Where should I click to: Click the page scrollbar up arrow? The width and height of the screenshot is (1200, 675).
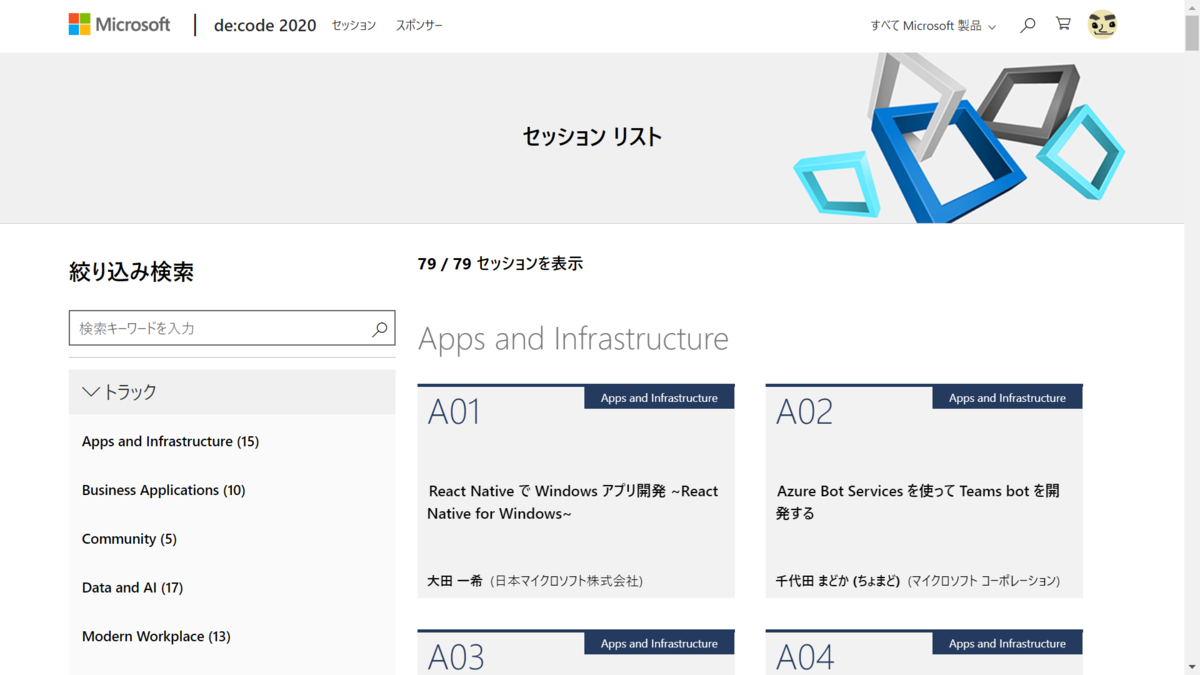pyautogui.click(x=1191, y=7)
